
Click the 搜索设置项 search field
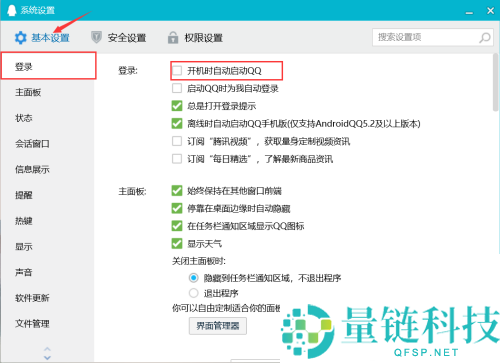pos(433,37)
